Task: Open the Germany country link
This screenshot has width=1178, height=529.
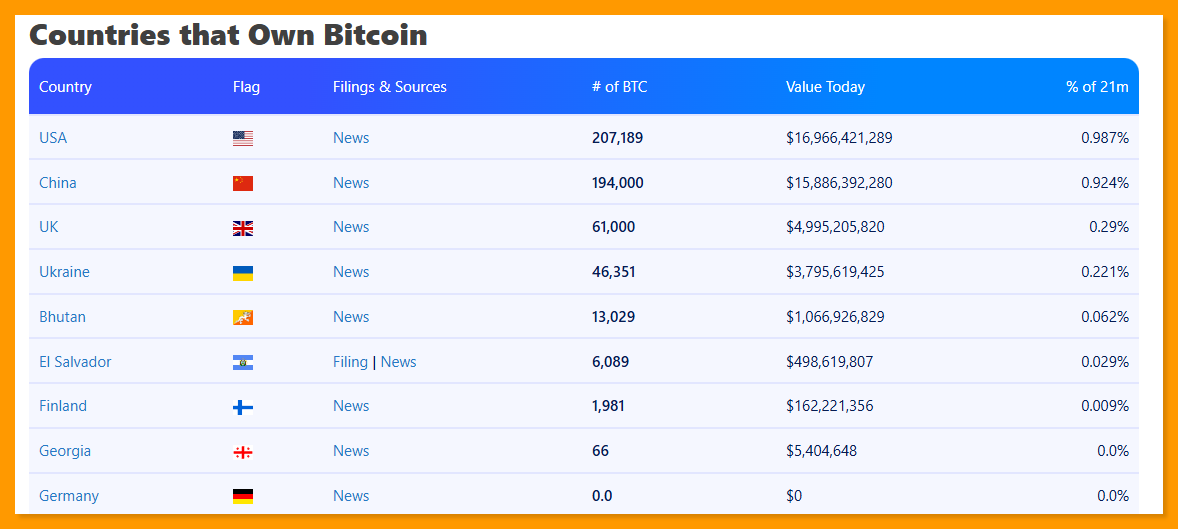Action: [69, 496]
